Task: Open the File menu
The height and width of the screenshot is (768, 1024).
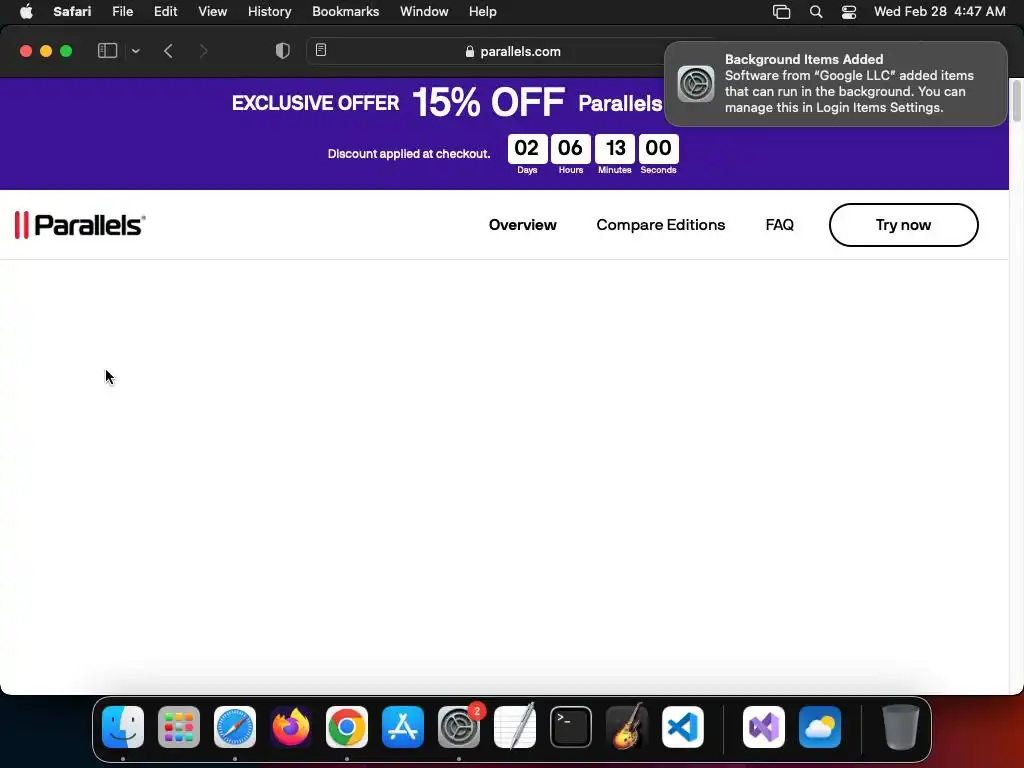Action: coord(122,11)
